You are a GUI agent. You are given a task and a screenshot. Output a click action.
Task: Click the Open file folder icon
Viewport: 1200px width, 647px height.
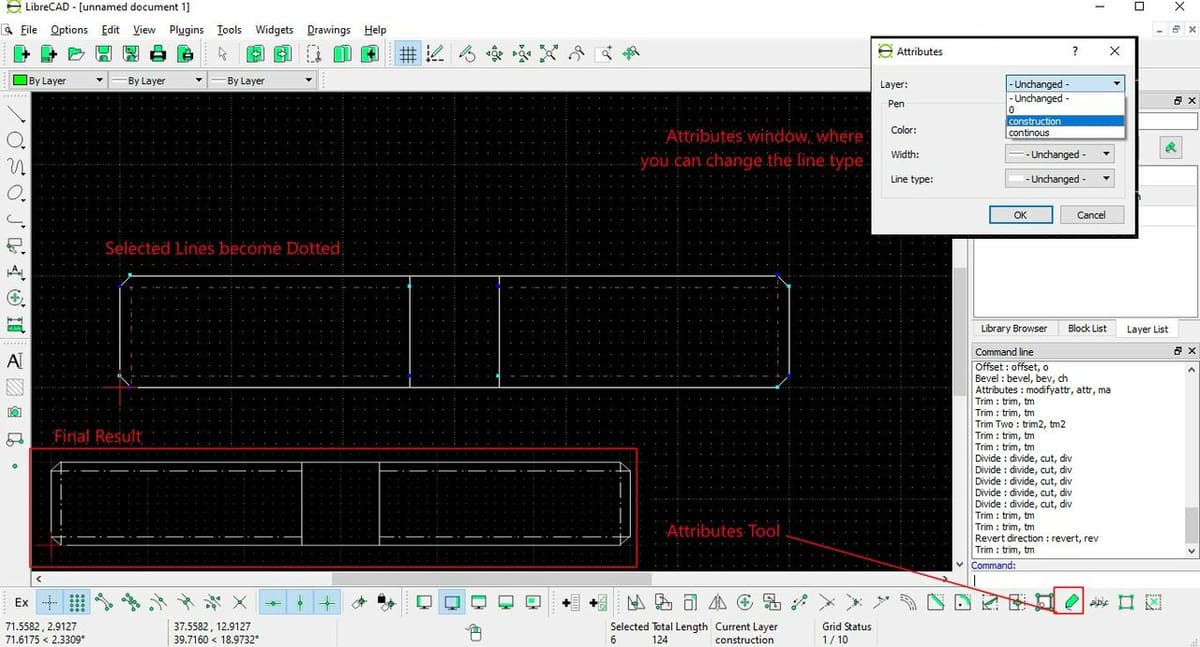pyautogui.click(x=77, y=55)
